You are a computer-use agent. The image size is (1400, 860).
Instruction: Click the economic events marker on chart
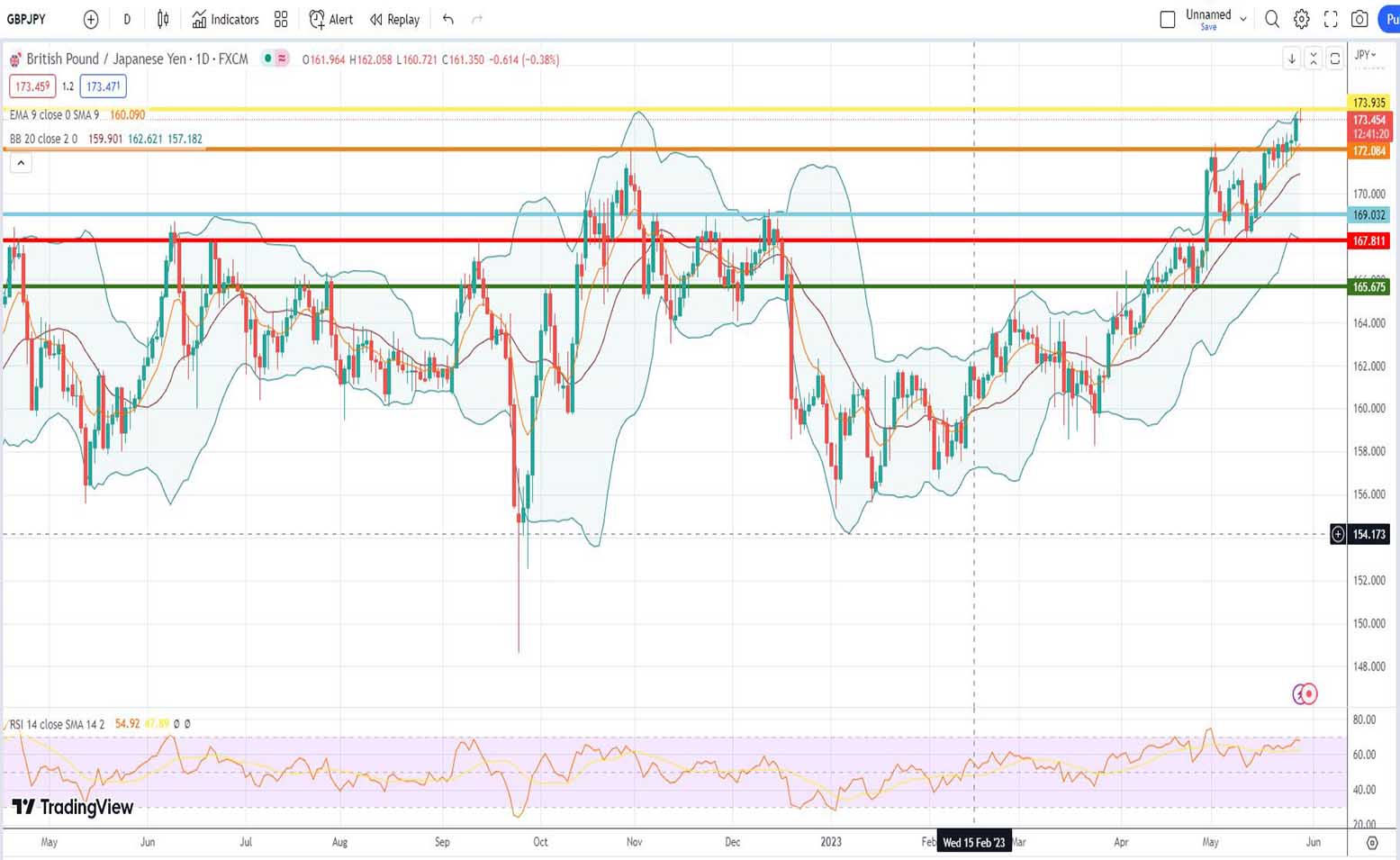(x=1305, y=693)
